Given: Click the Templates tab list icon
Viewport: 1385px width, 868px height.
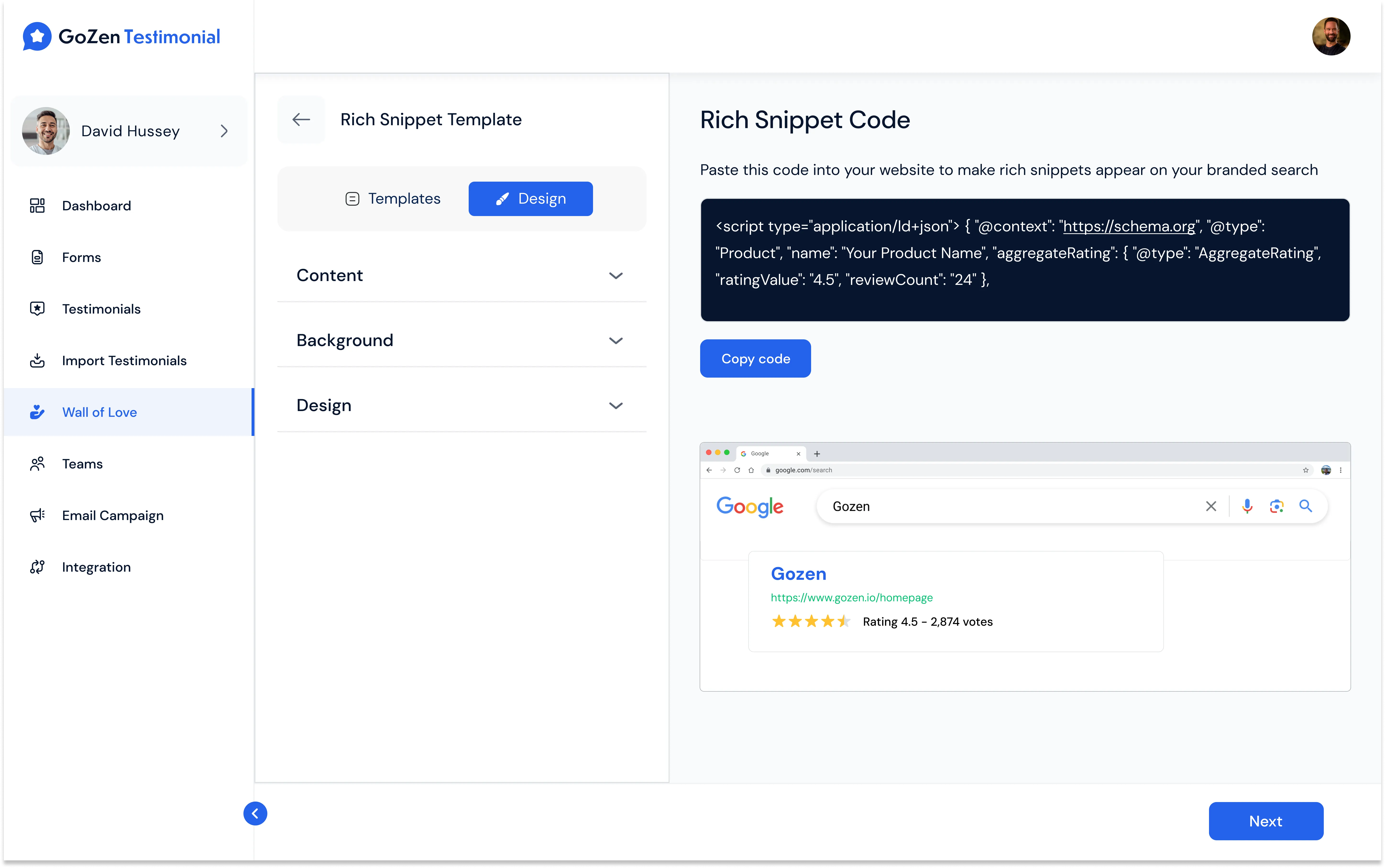Looking at the screenshot, I should click(x=352, y=199).
